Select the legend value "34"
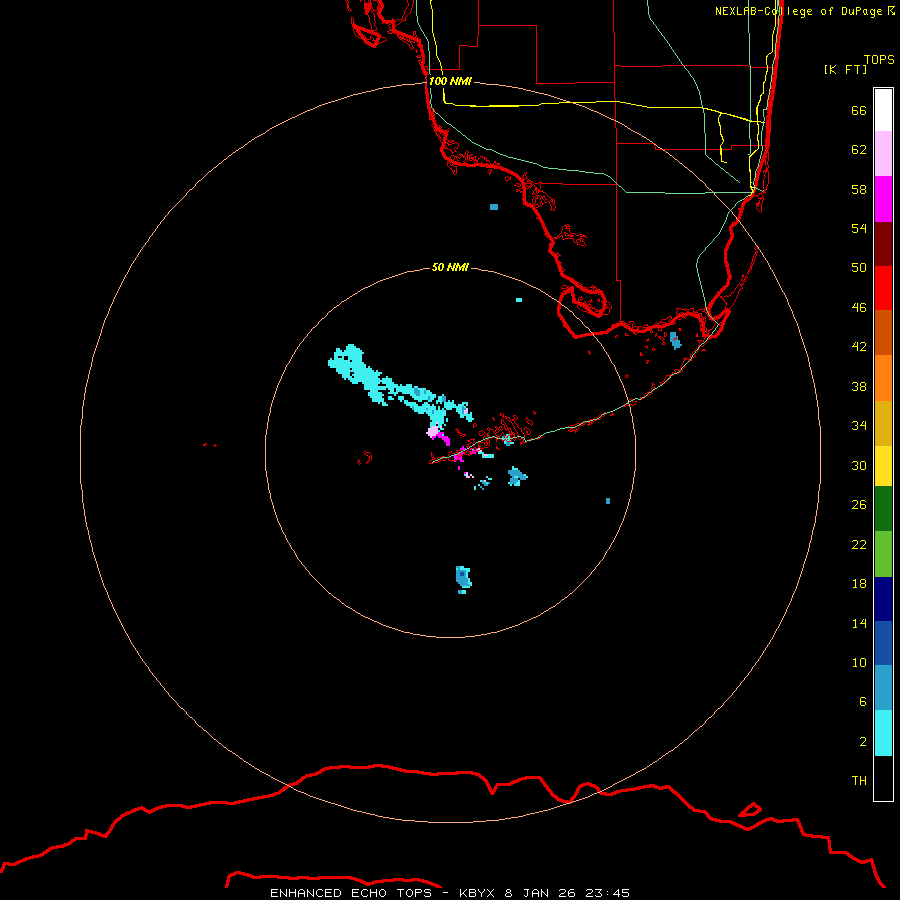900x900 pixels. point(859,426)
